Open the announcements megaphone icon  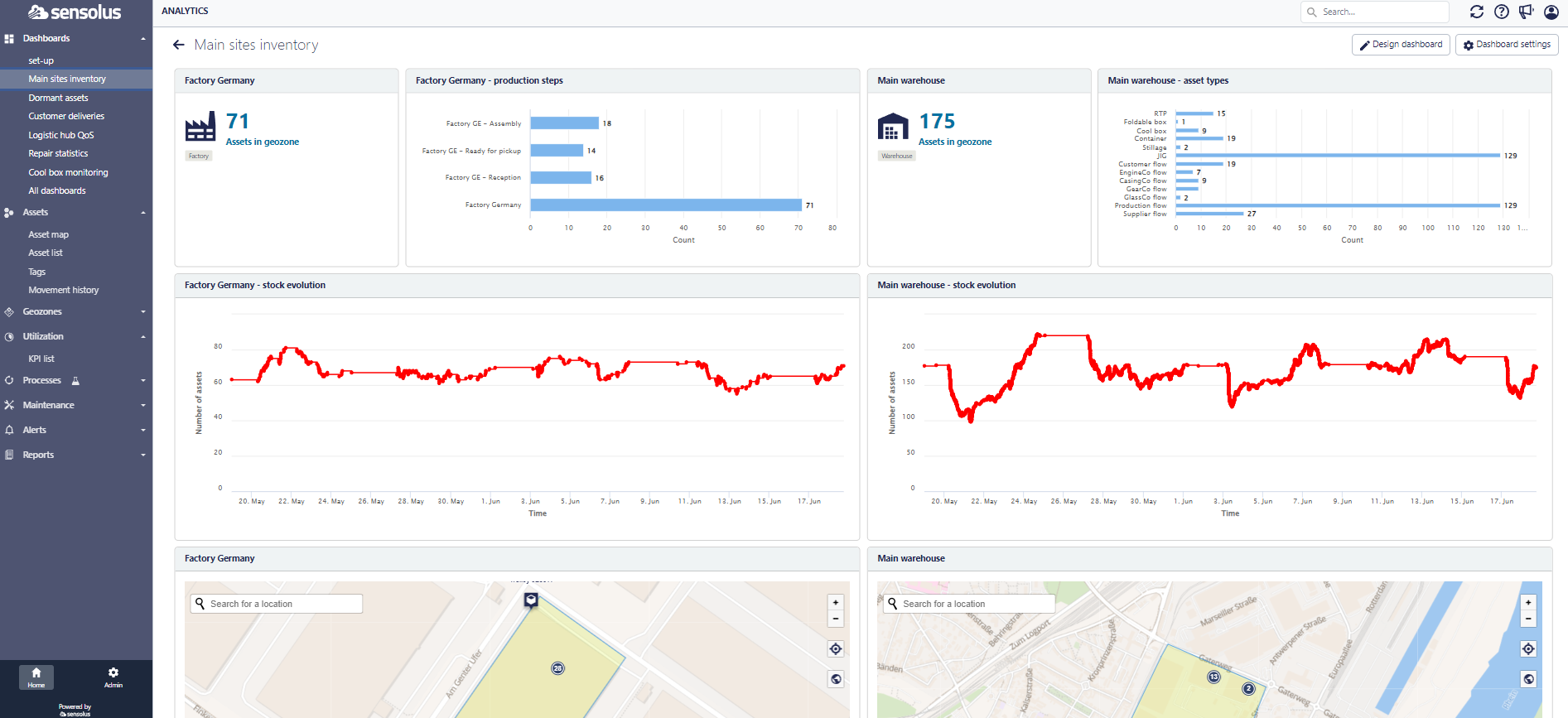coord(1527,12)
